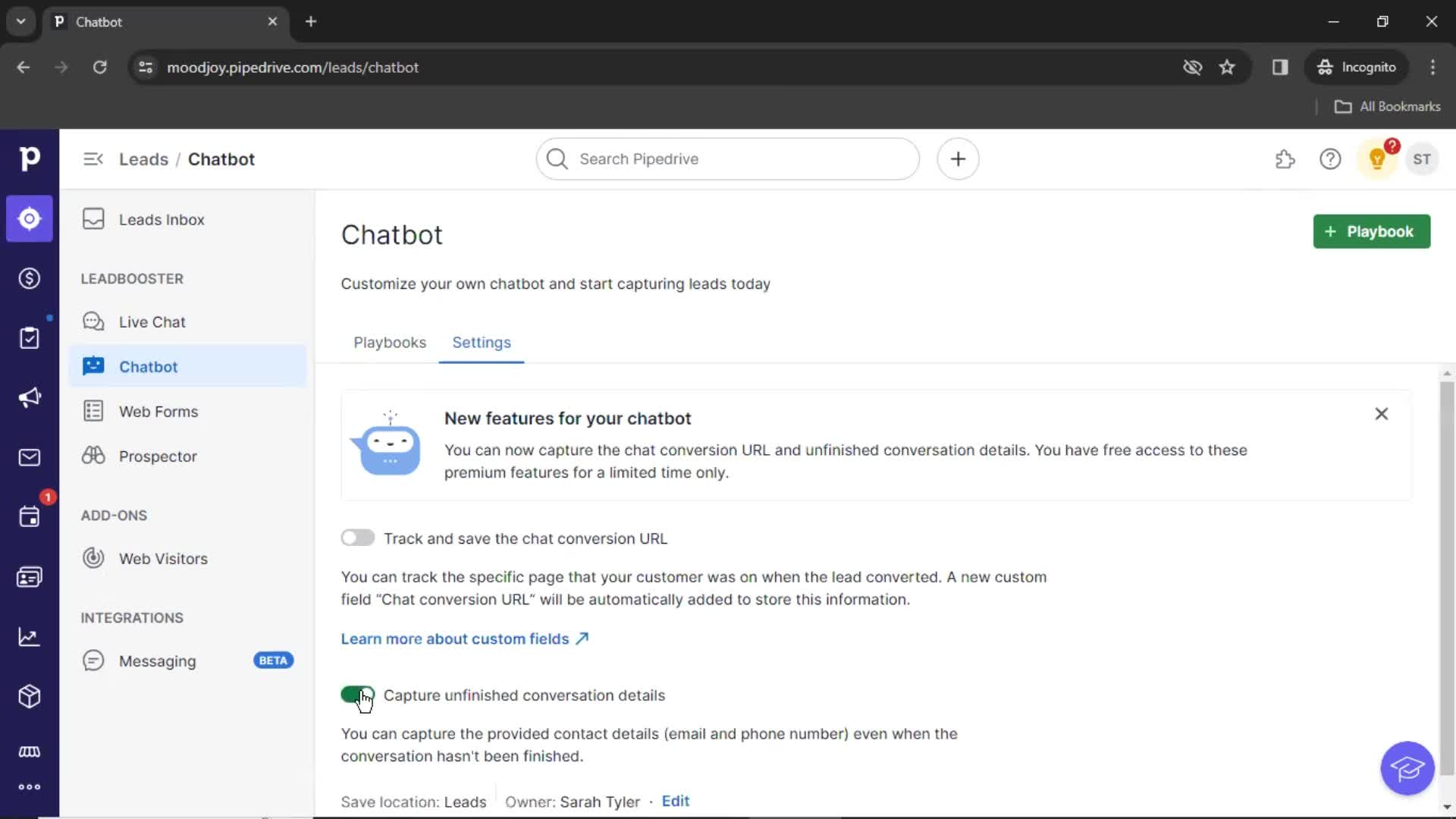Disable Capture unfinished conversation details
The image size is (1456, 819).
357,695
